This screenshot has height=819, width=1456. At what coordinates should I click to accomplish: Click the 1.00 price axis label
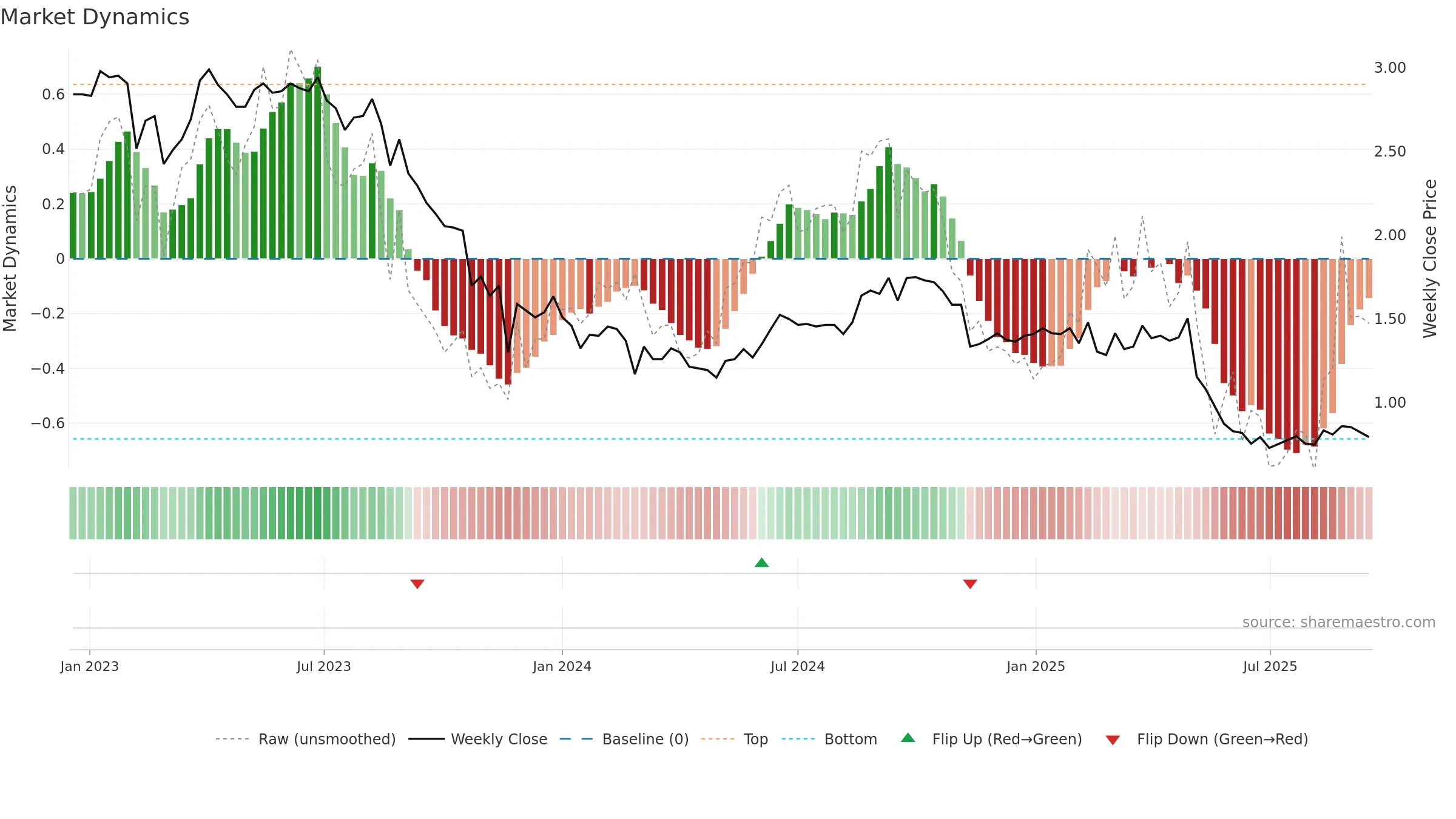1390,402
